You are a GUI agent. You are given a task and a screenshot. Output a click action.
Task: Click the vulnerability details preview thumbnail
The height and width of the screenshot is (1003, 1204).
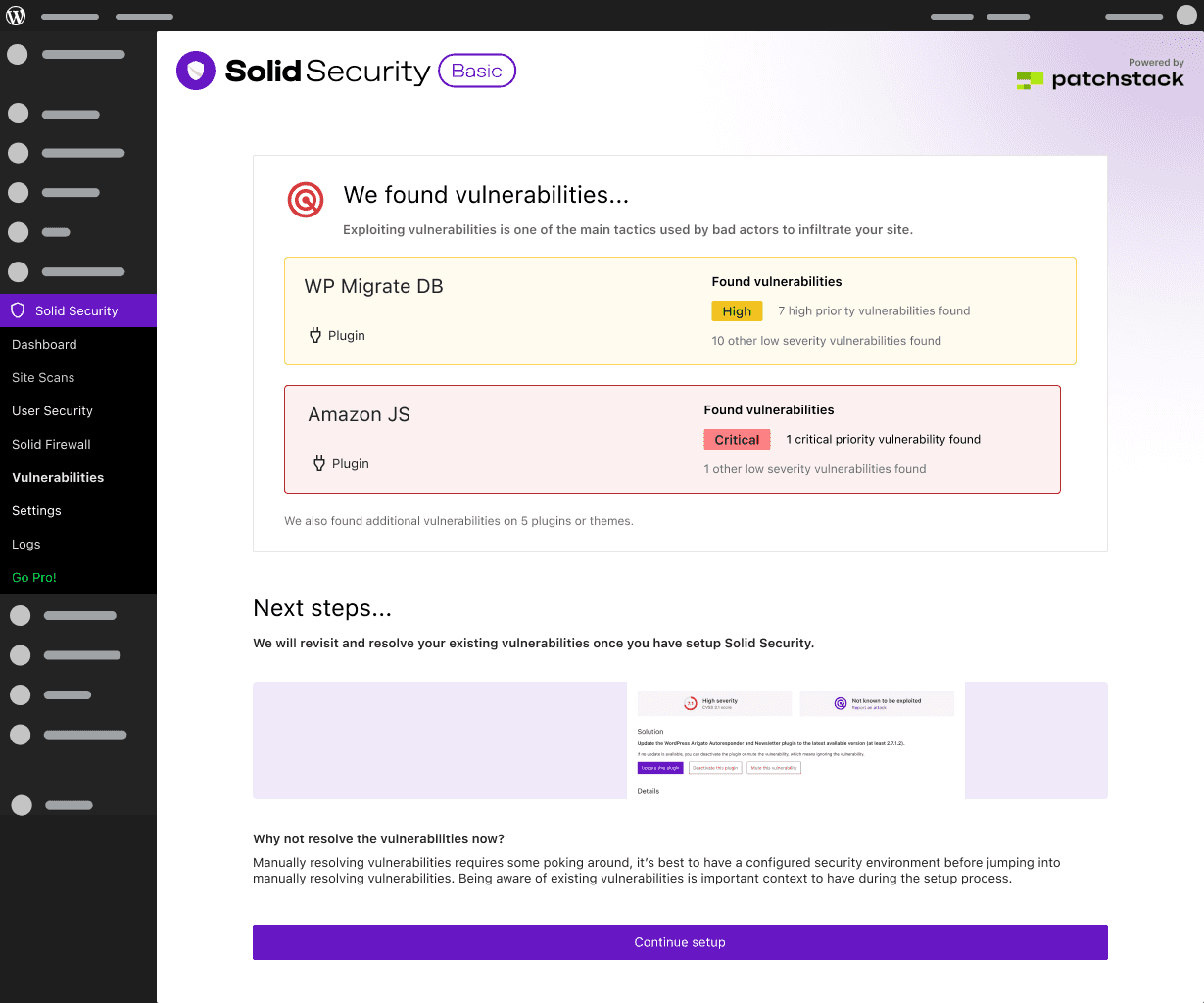pyautogui.click(x=795, y=740)
